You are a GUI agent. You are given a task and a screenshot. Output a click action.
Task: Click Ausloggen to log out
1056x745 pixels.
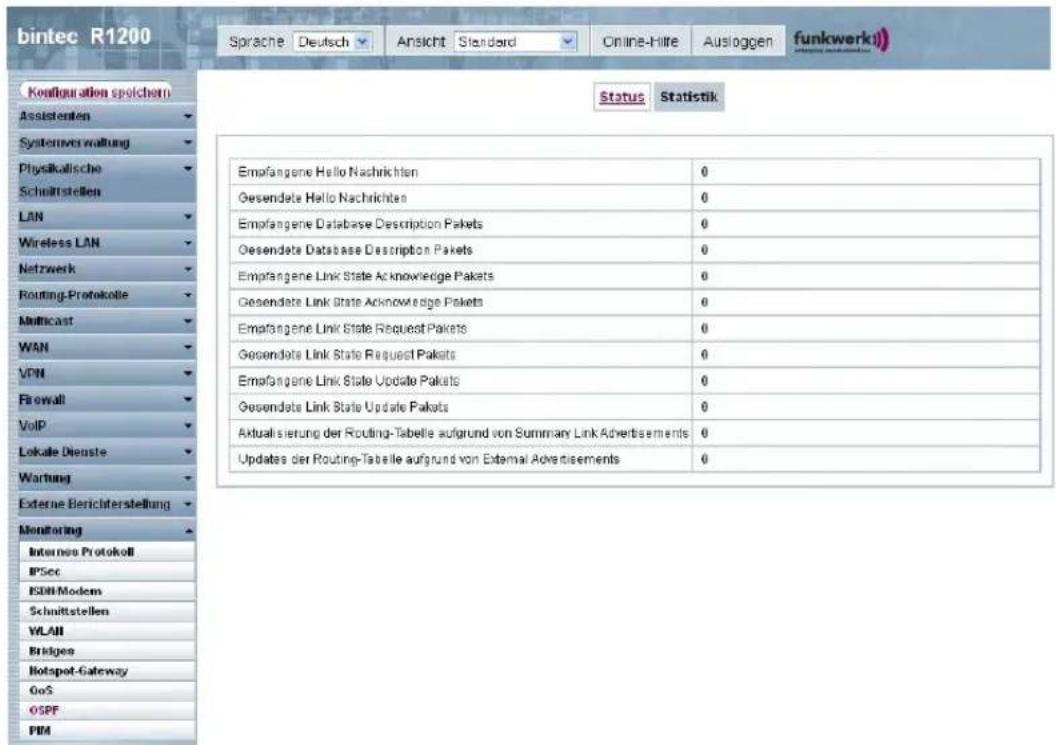(737, 42)
